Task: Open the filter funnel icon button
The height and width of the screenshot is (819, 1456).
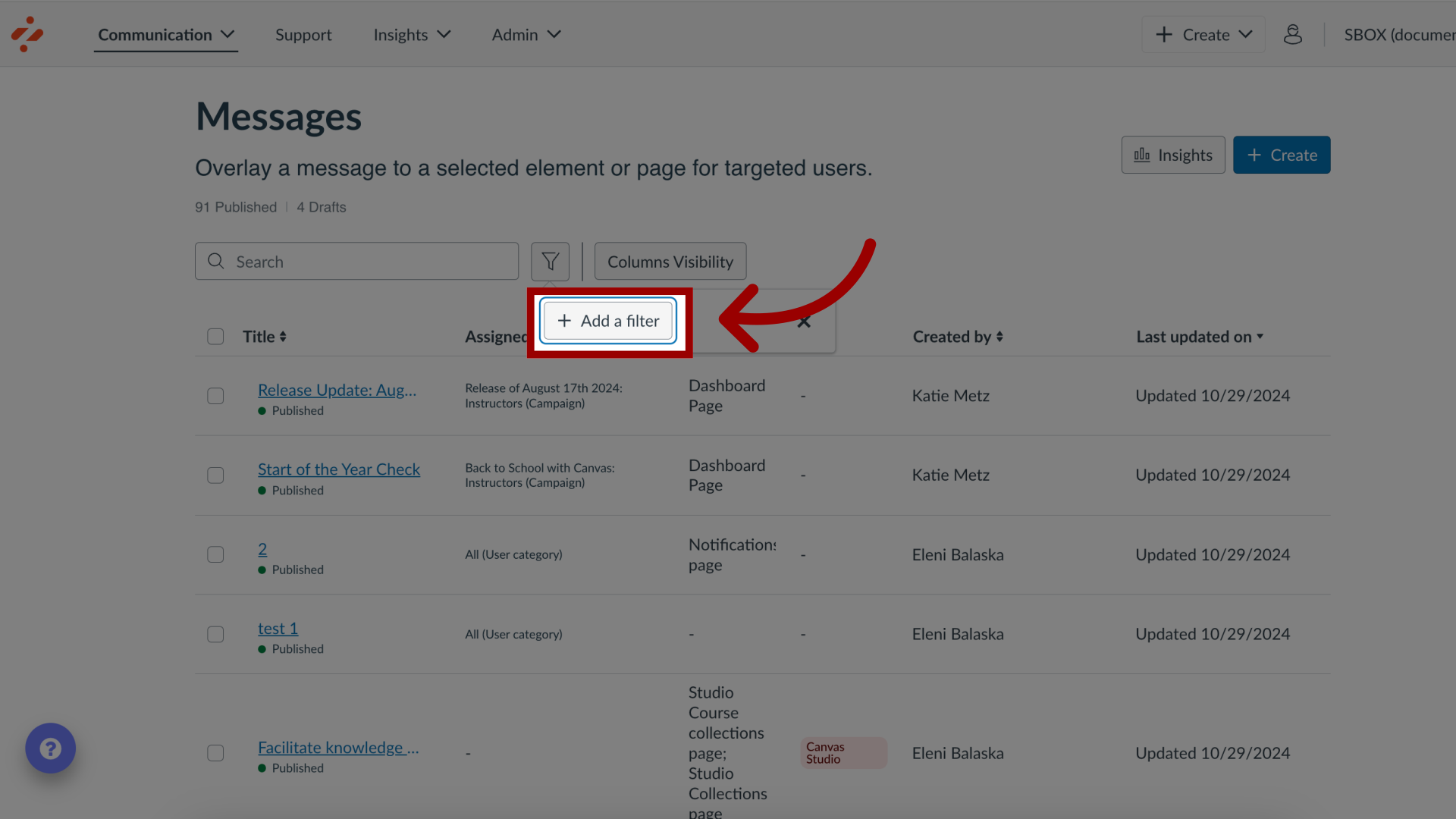Action: (550, 262)
